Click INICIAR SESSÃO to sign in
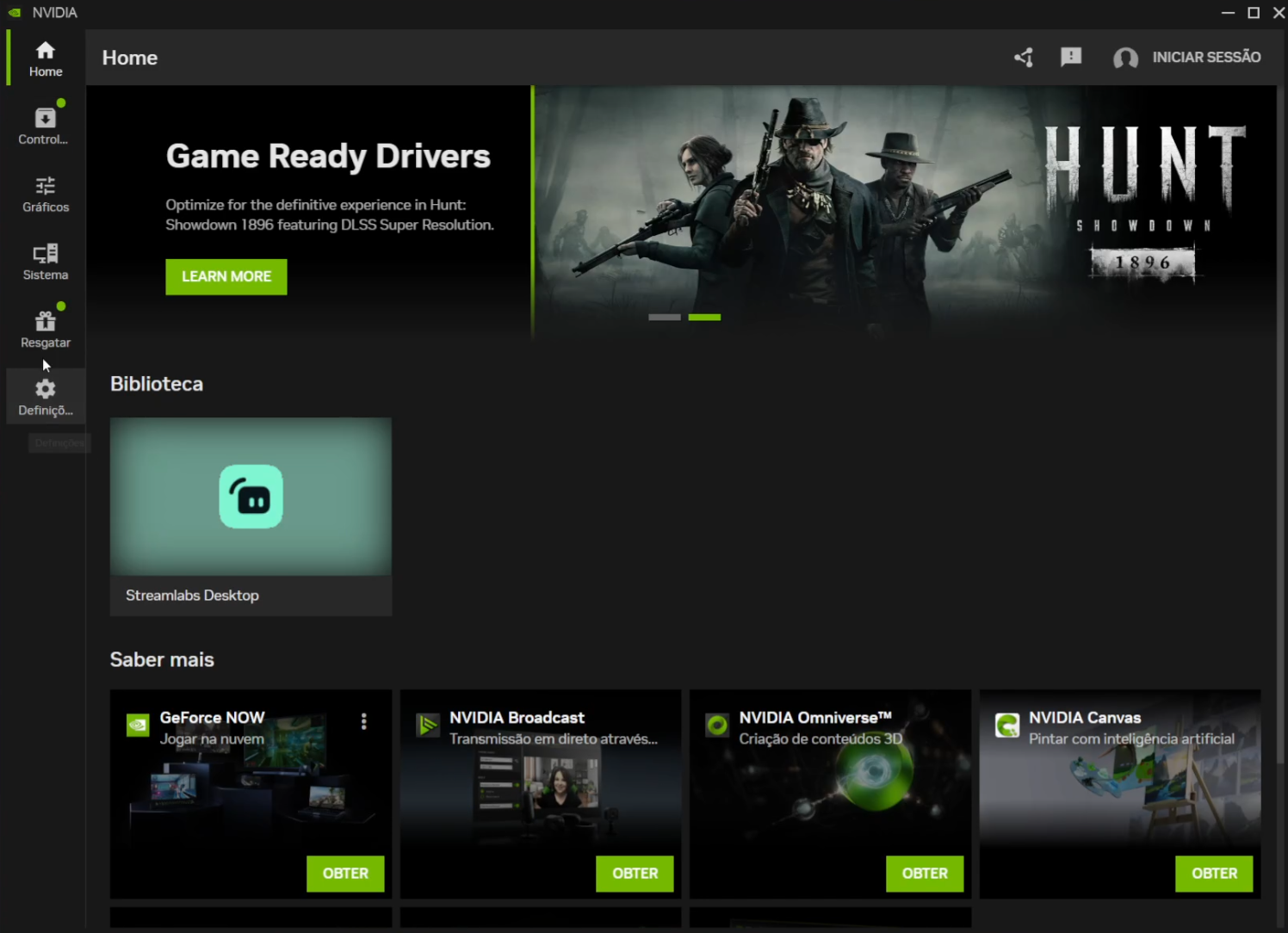 (1206, 57)
